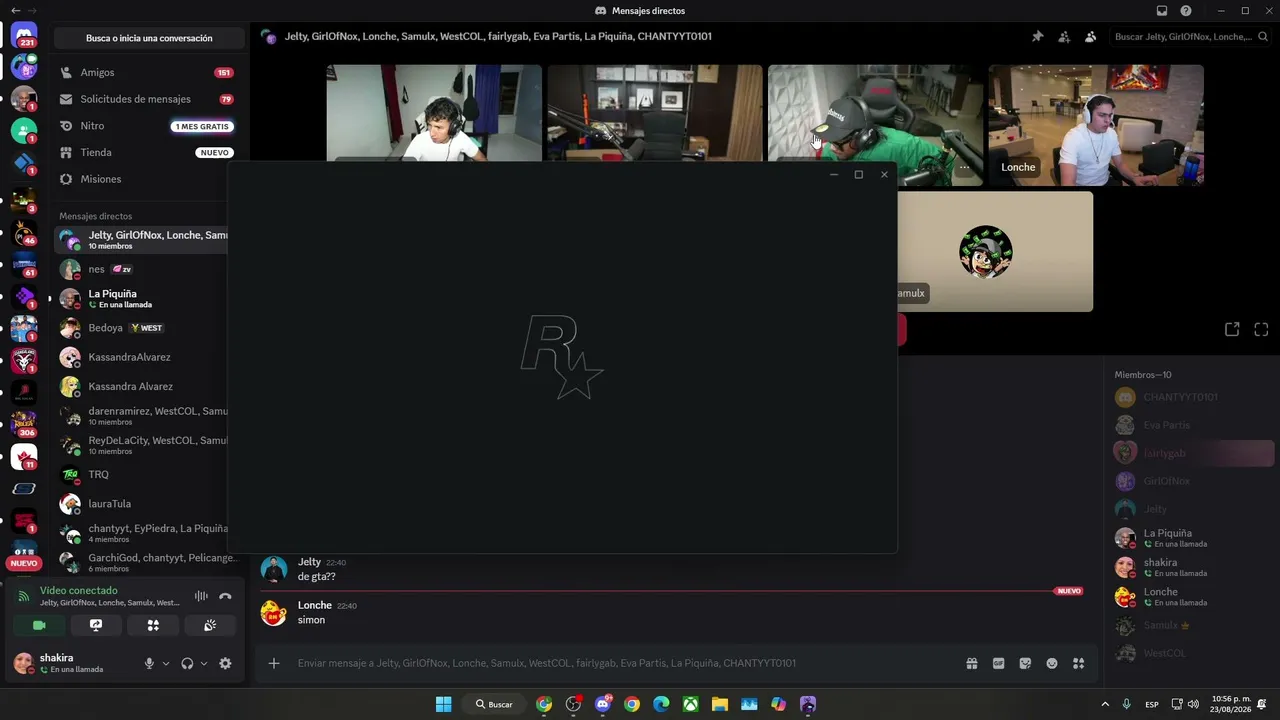This screenshot has width=1280, height=720.
Task: Open apps launcher in message bar
Action: pyautogui.click(x=1078, y=663)
